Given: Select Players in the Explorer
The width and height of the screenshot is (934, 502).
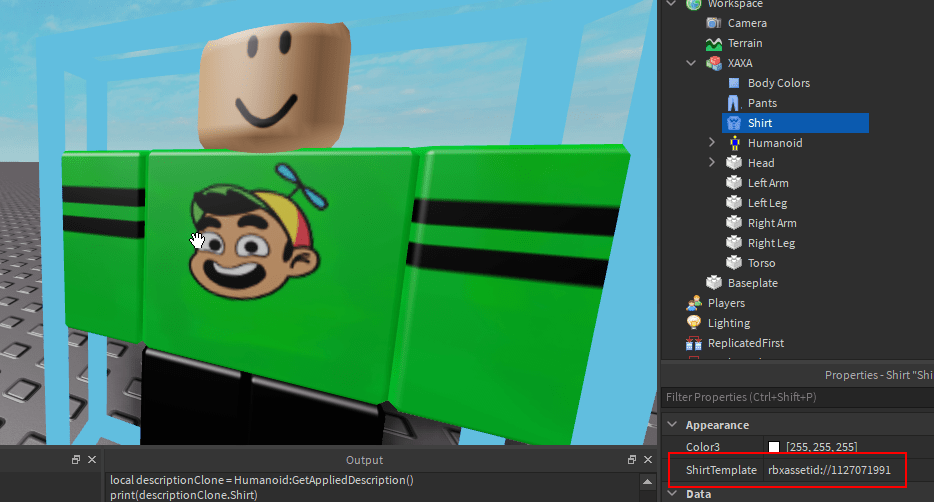Looking at the screenshot, I should pos(726,303).
